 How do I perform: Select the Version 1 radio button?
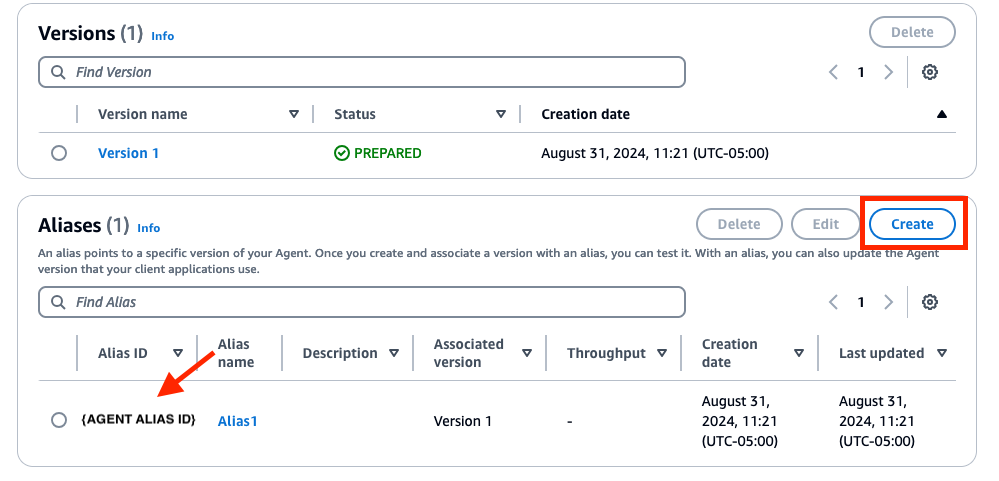(x=59, y=154)
